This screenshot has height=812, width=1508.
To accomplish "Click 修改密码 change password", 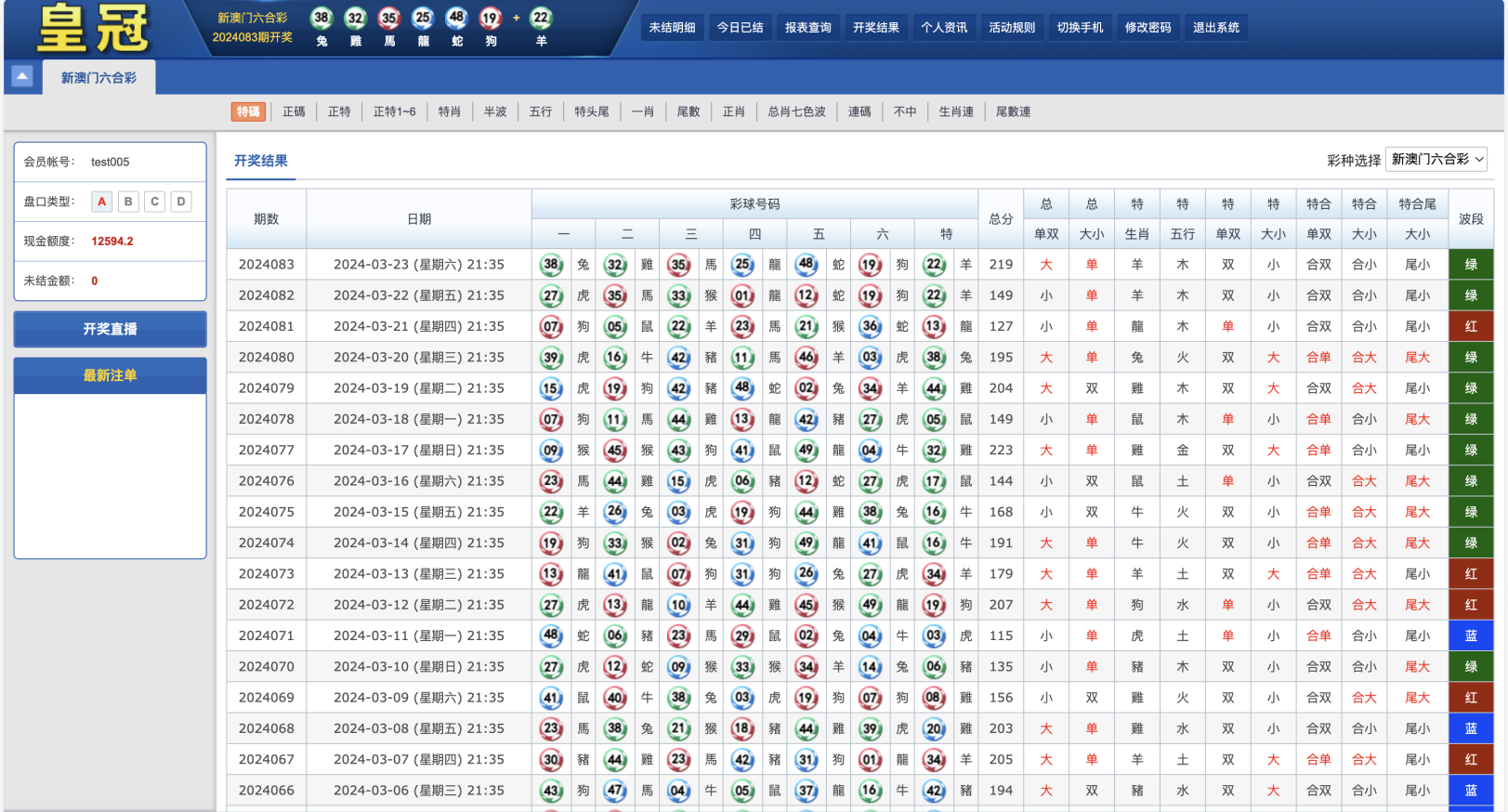I will click(x=1148, y=28).
